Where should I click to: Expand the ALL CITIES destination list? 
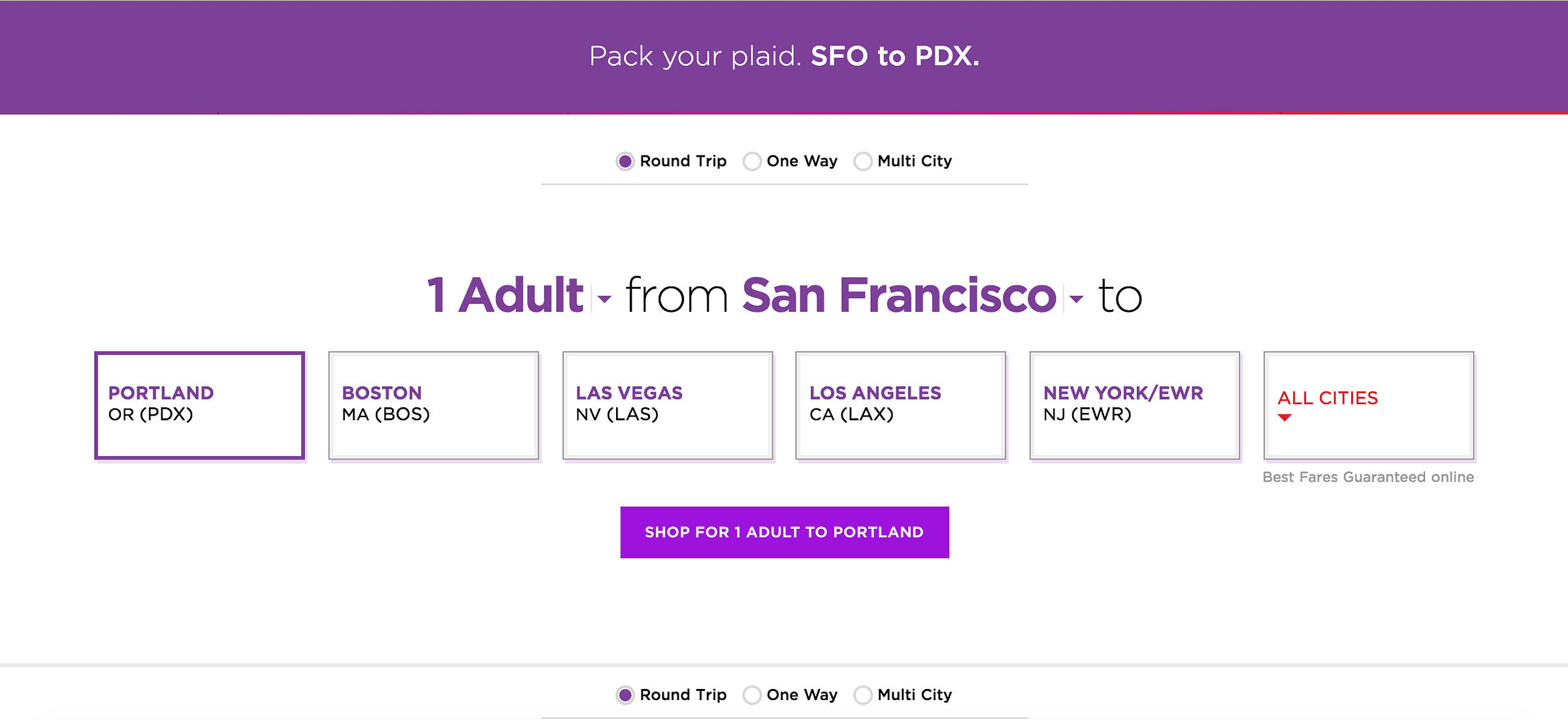pos(1368,404)
